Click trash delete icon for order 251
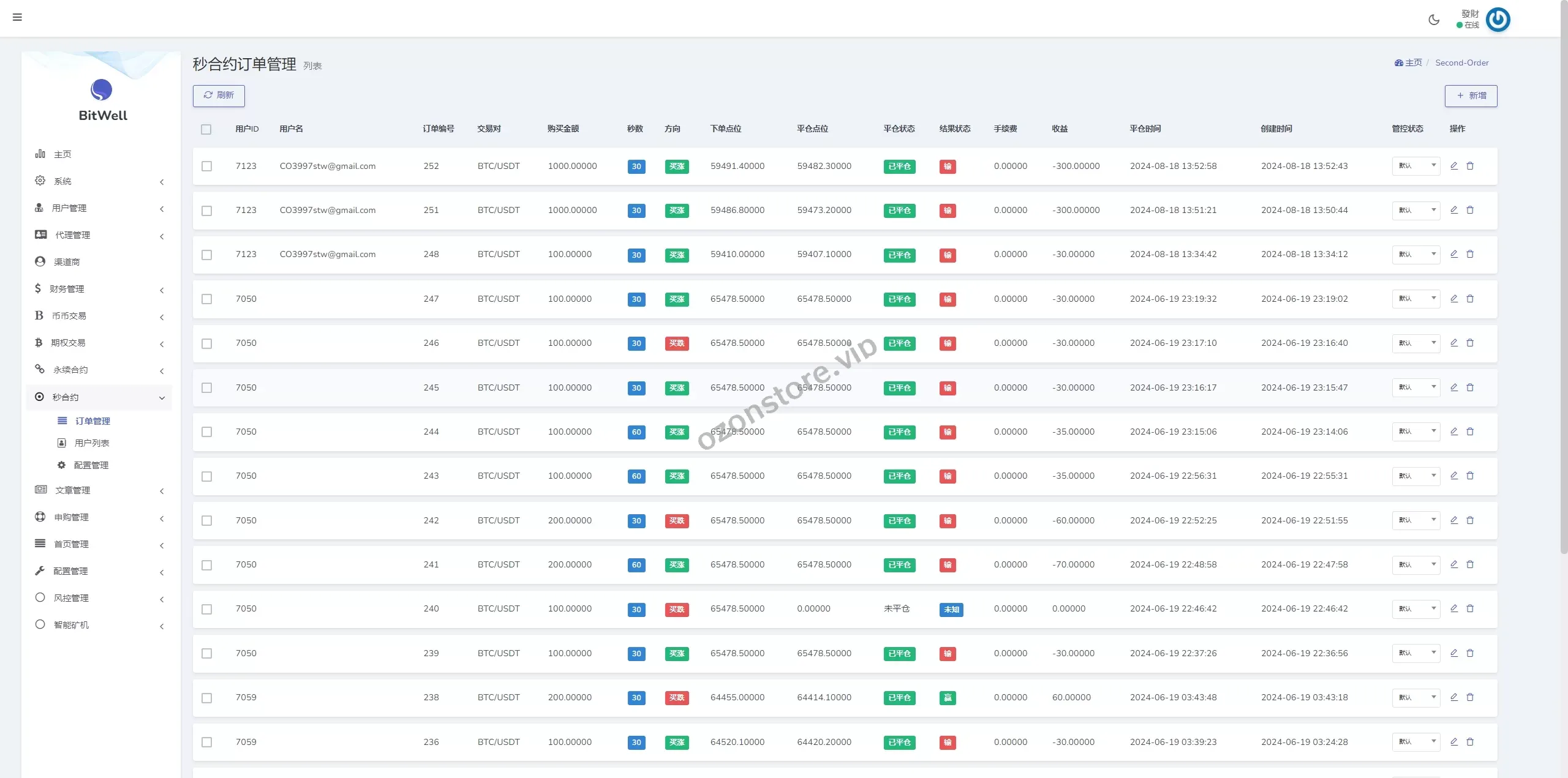The width and height of the screenshot is (1568, 778). (x=1470, y=210)
